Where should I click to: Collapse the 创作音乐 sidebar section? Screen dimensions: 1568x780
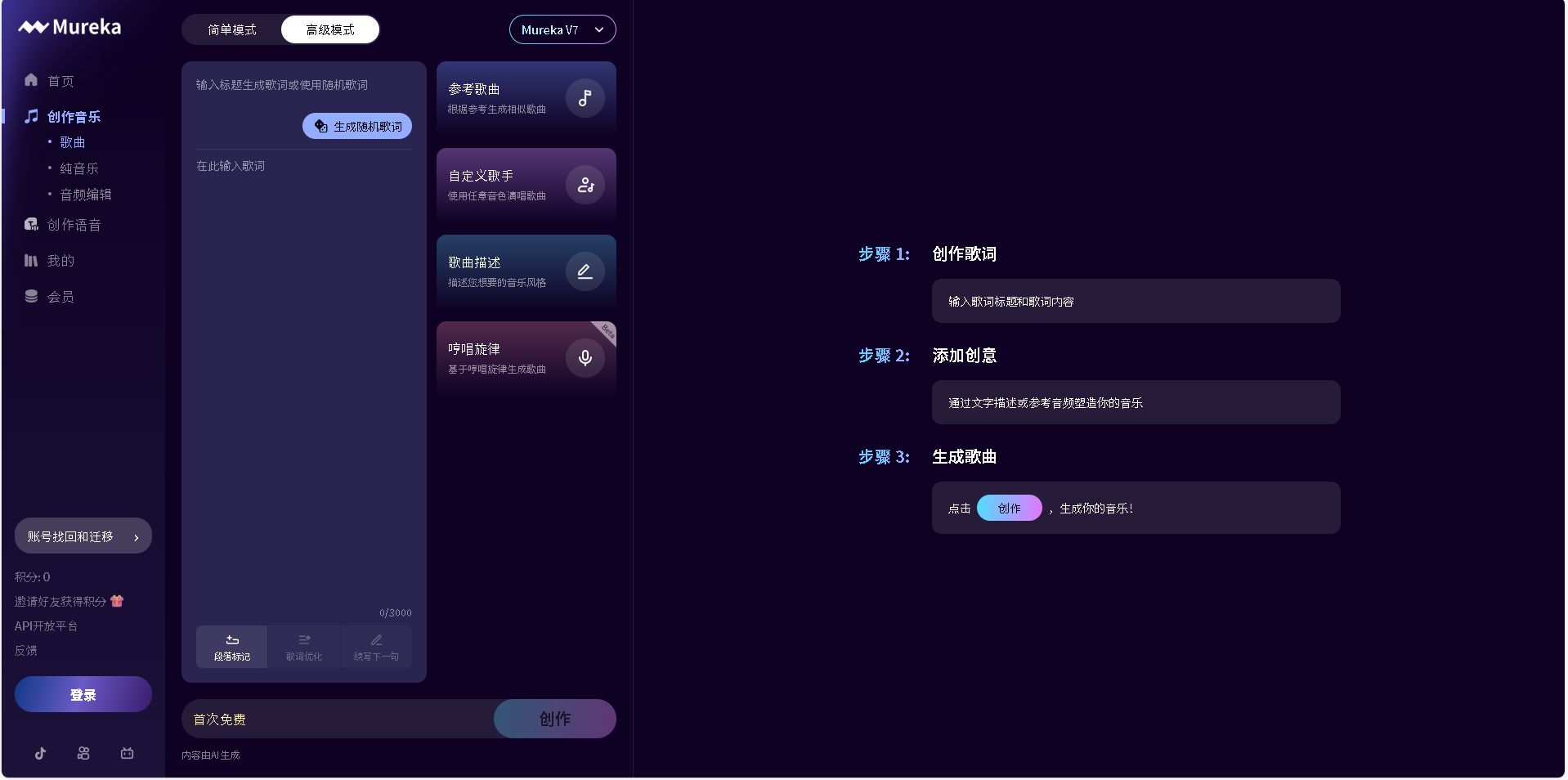[73, 116]
